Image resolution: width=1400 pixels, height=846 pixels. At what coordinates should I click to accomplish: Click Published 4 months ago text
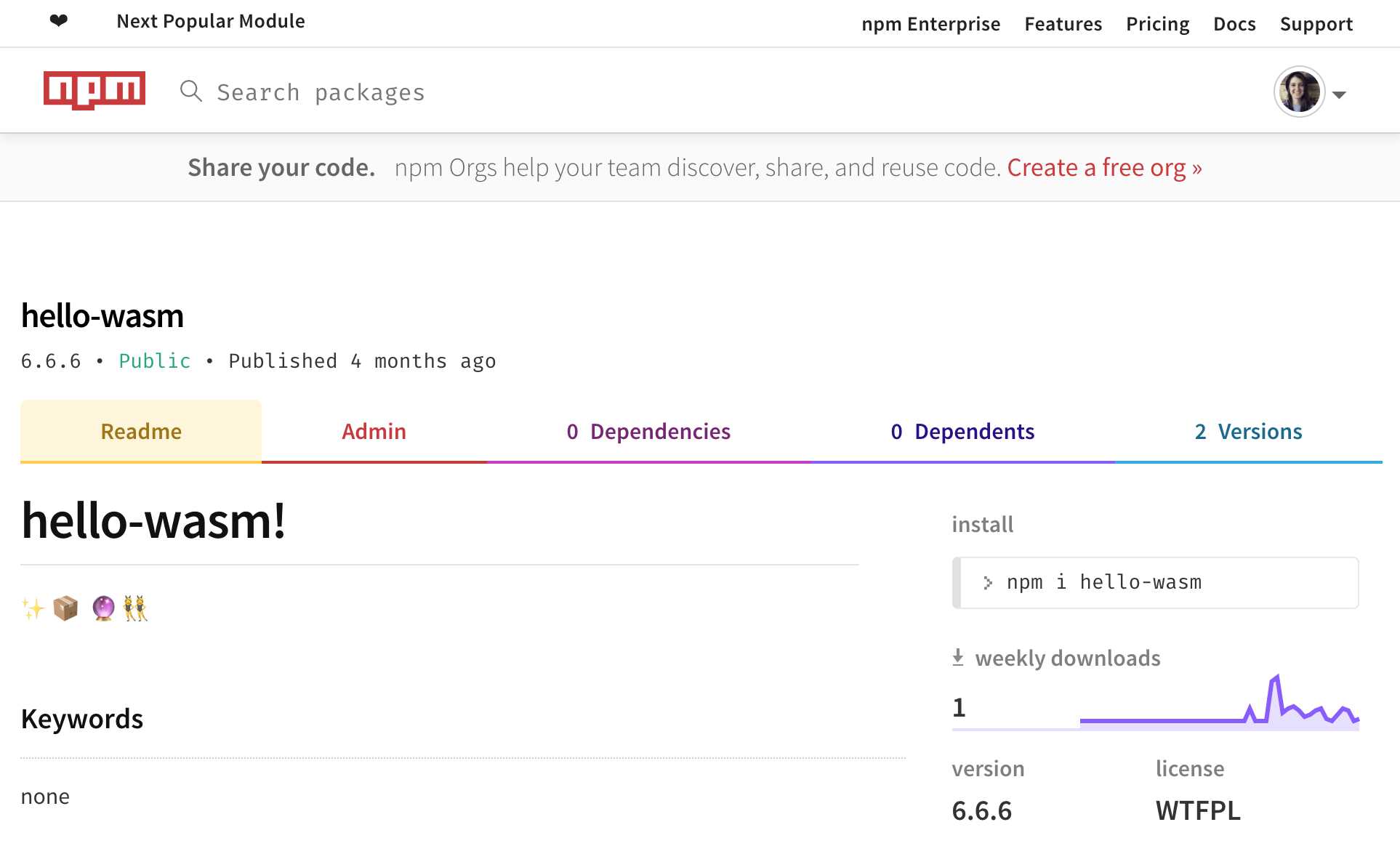pos(362,361)
